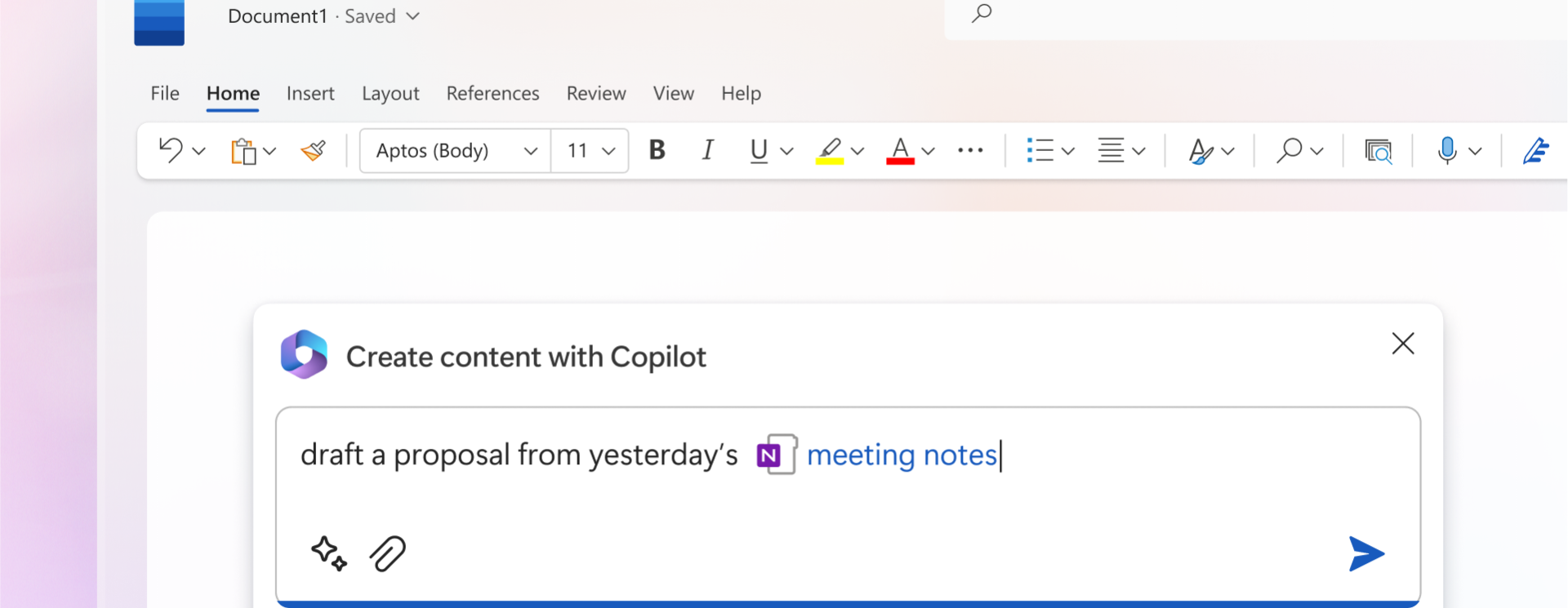
Task: Click 'Create content with Copilot' heading
Action: pos(526,357)
